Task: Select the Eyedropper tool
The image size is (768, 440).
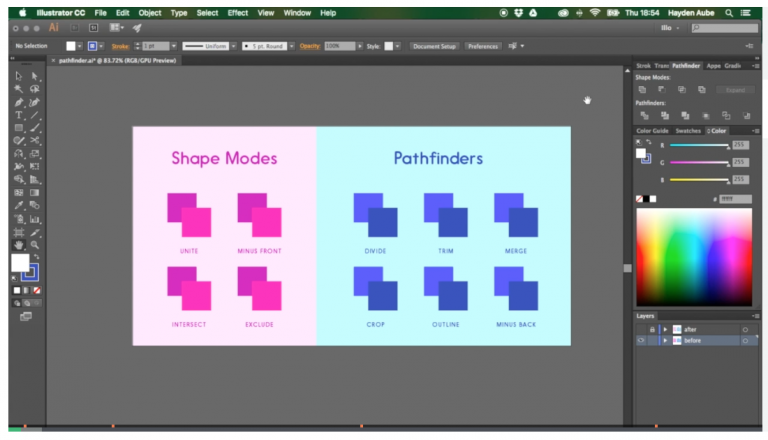Action: [19, 205]
